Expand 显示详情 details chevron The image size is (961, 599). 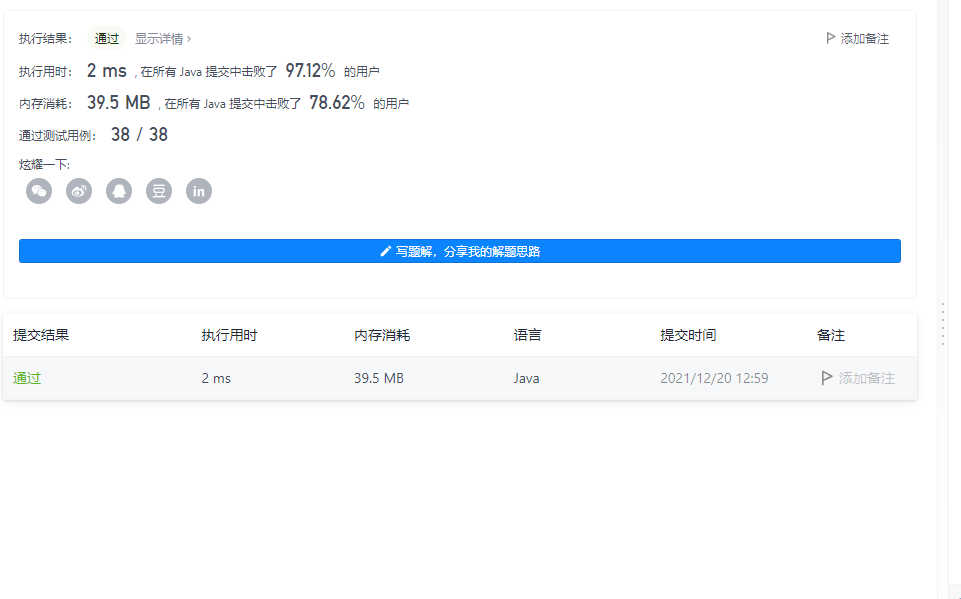(189, 39)
